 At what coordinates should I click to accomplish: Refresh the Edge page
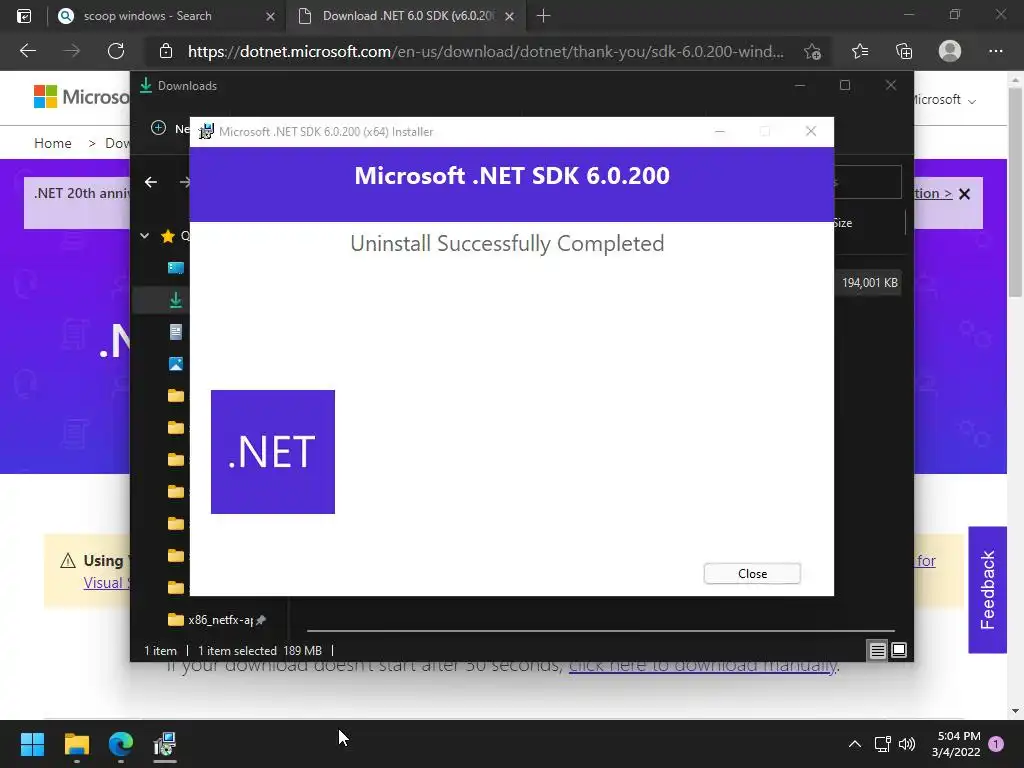(116, 51)
